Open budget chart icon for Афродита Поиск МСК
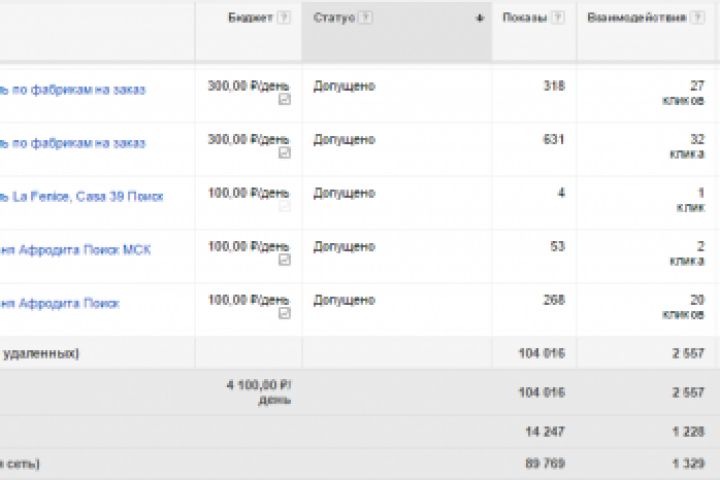This screenshot has height=480, width=720. (285, 260)
